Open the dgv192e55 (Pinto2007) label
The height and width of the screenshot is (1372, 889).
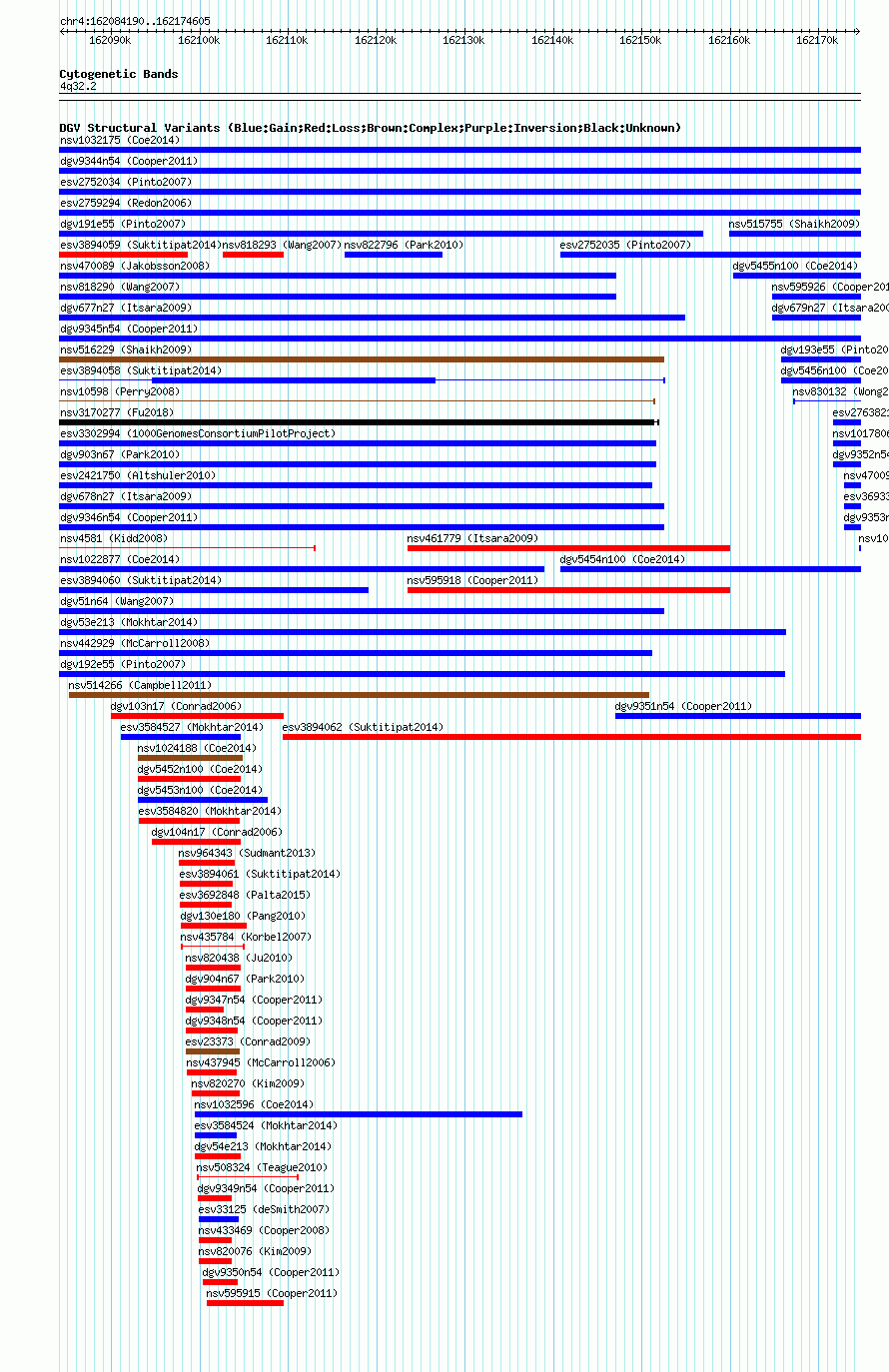pyautogui.click(x=122, y=664)
